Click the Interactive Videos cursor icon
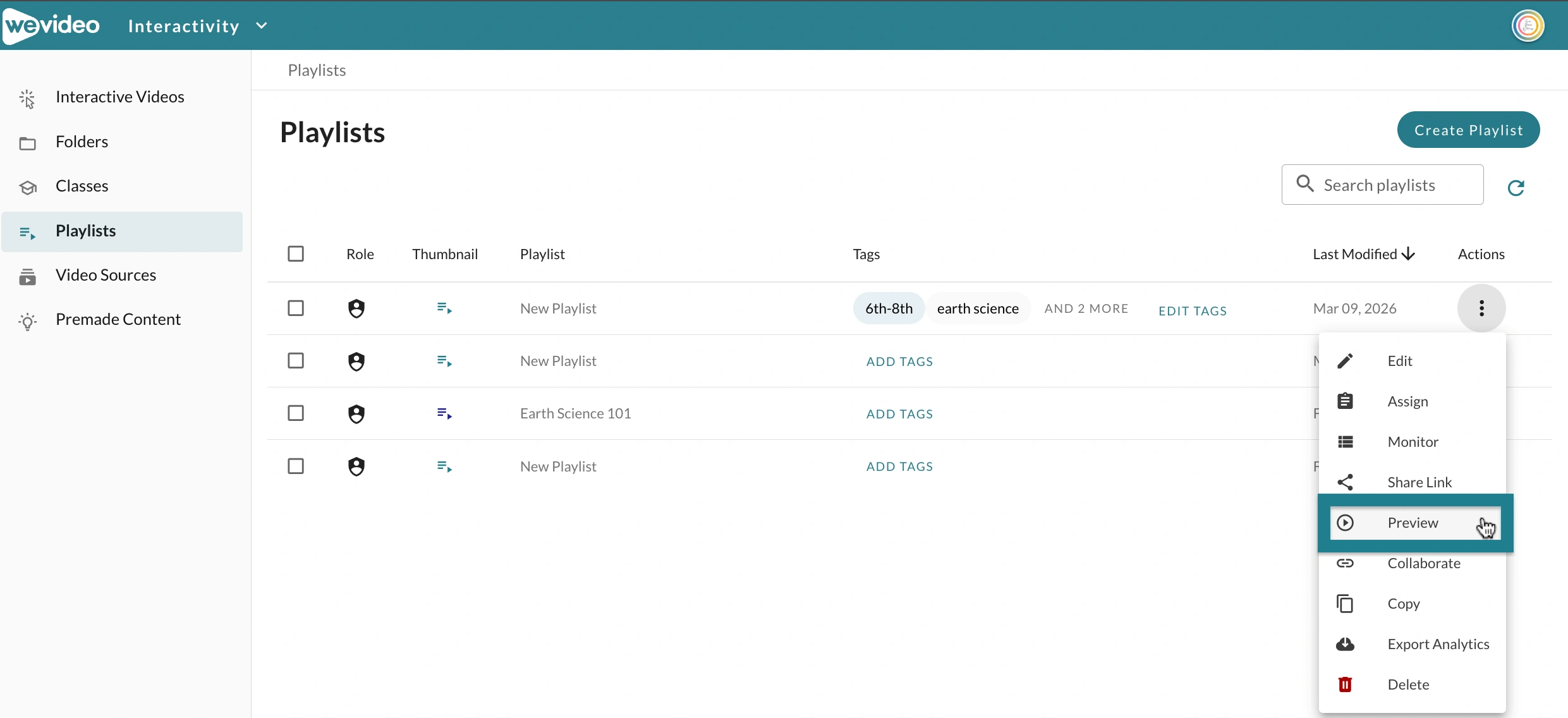The width and height of the screenshot is (1568, 718). 27,99
